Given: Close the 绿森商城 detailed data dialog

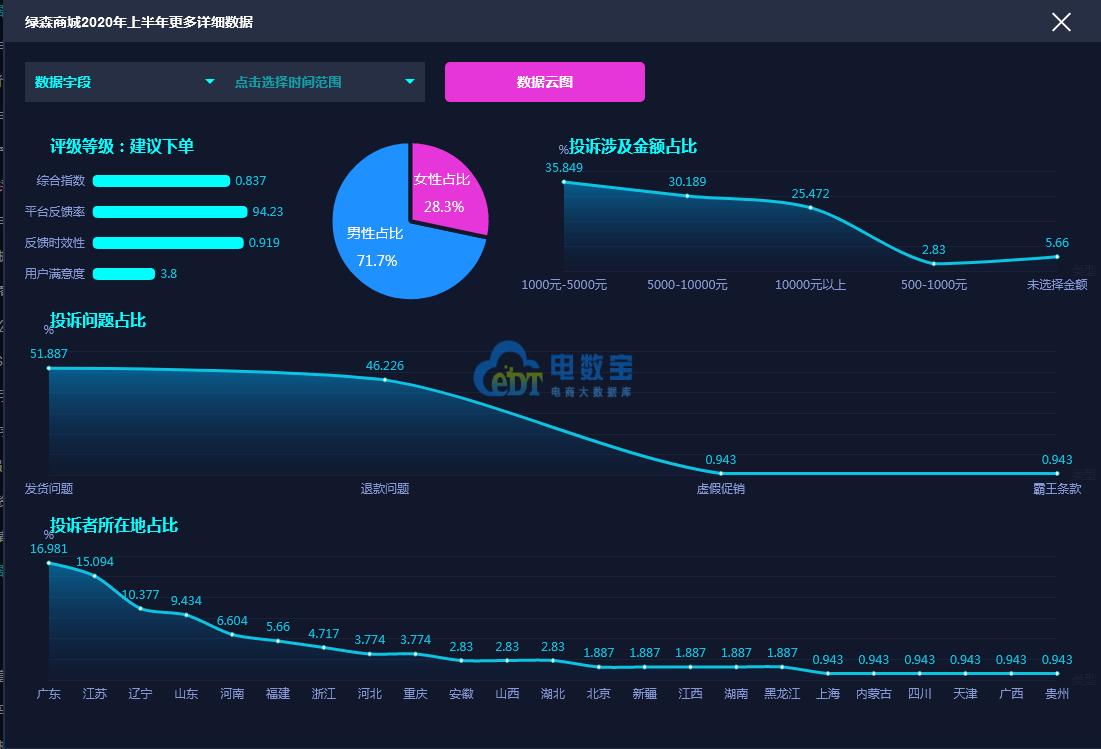Looking at the screenshot, I should (1061, 22).
